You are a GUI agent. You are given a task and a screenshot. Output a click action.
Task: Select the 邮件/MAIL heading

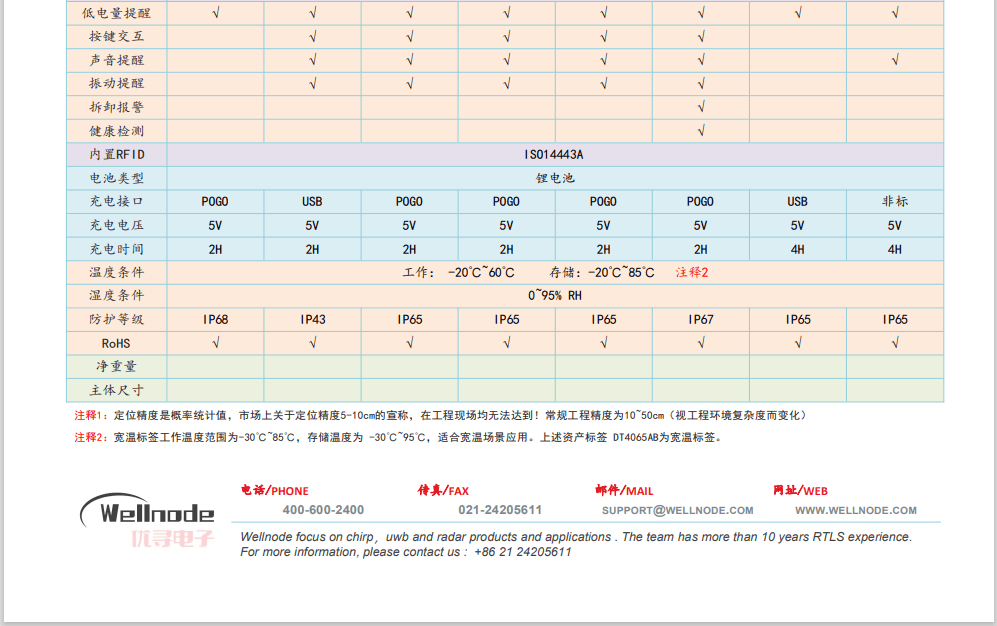[624, 490]
